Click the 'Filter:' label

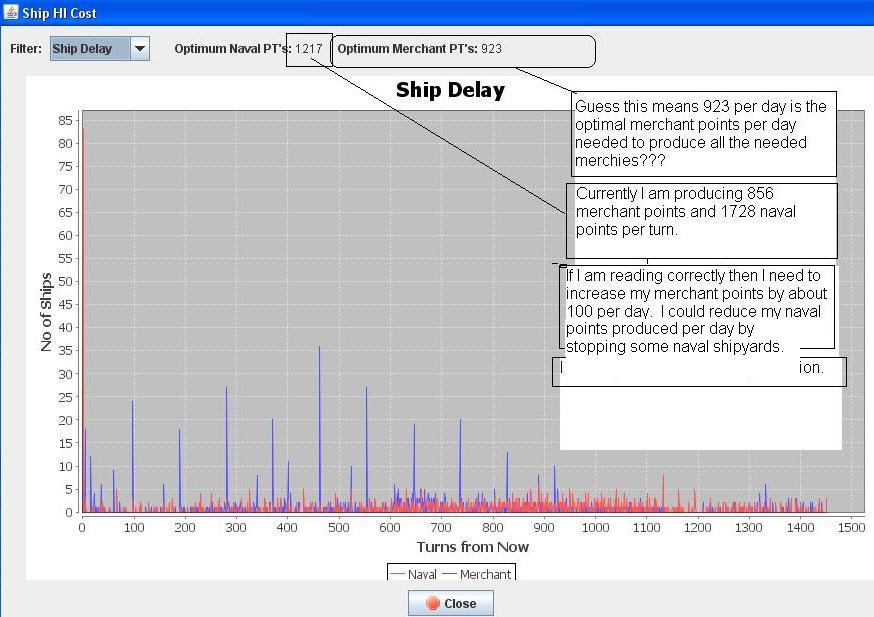point(26,48)
